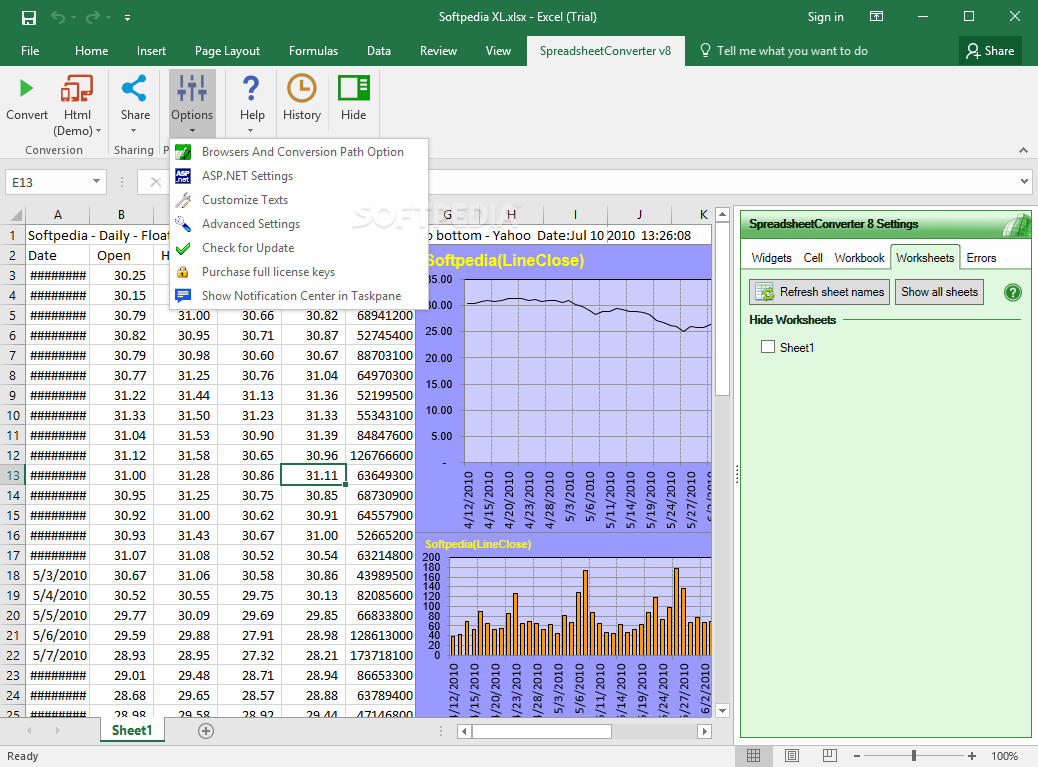The image size is (1038, 767).
Task: Switch to the Formulas ribbon tab
Action: click(x=313, y=51)
